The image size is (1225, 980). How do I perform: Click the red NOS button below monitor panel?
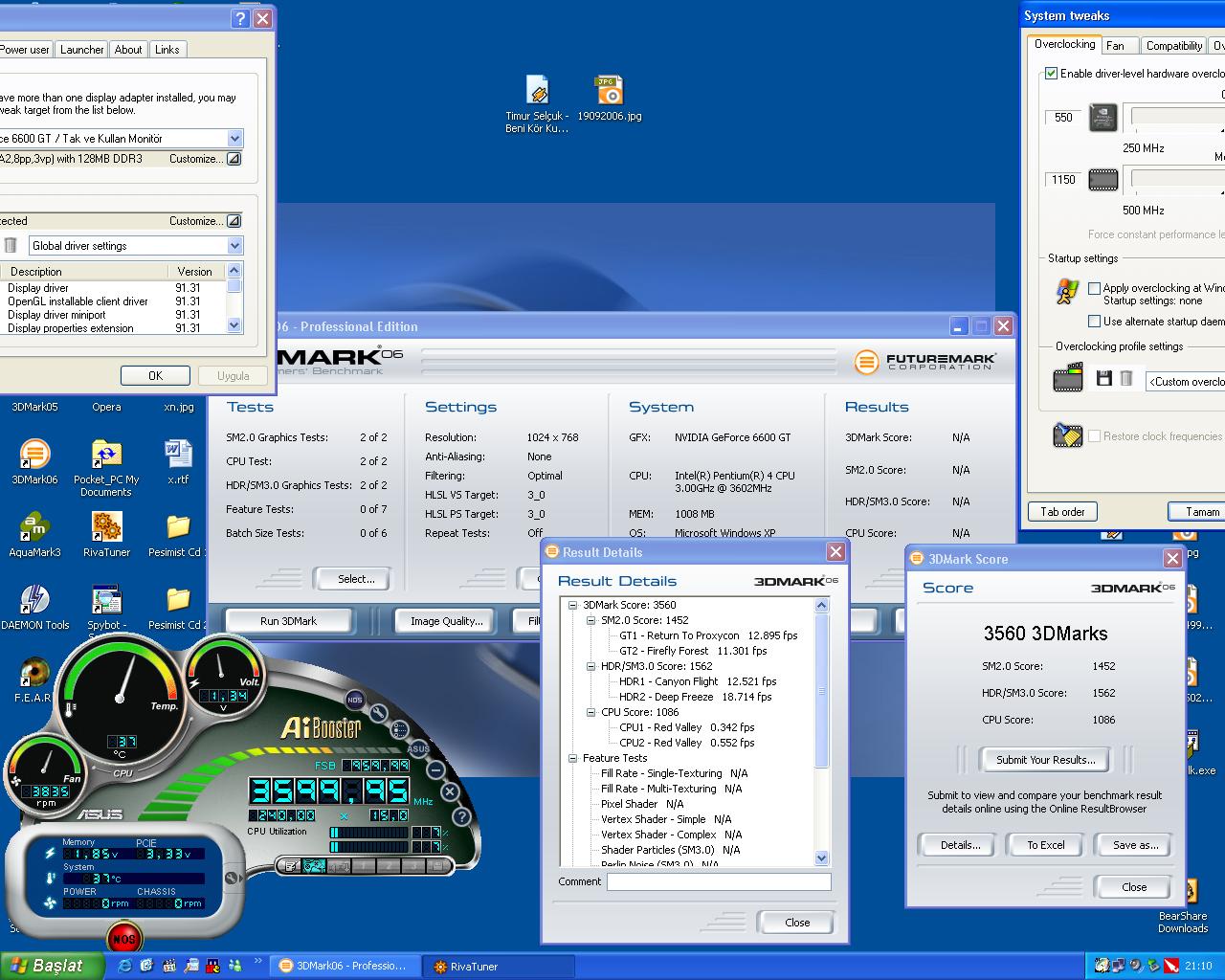click(123, 939)
